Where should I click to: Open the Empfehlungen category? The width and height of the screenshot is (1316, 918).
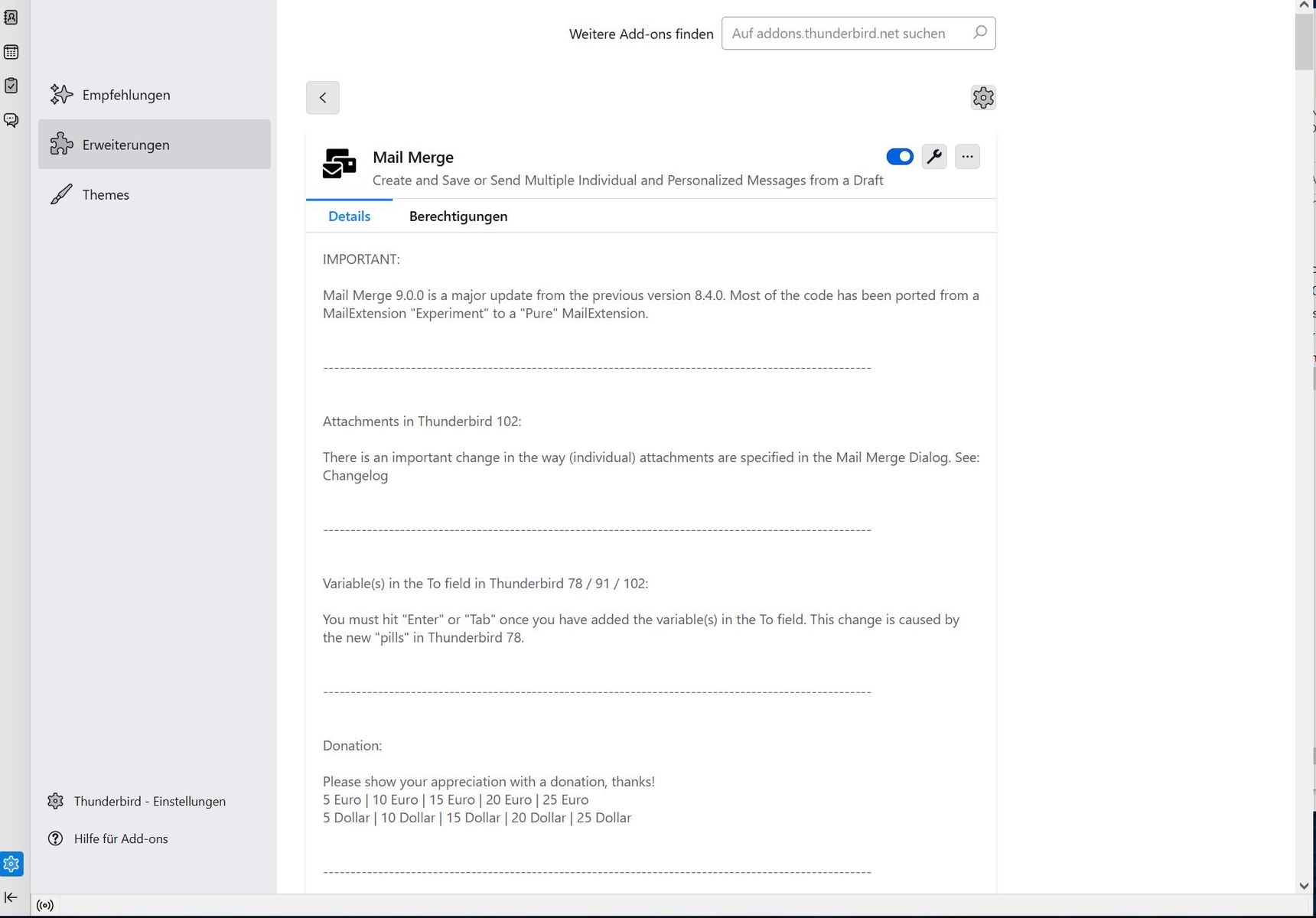155,95
